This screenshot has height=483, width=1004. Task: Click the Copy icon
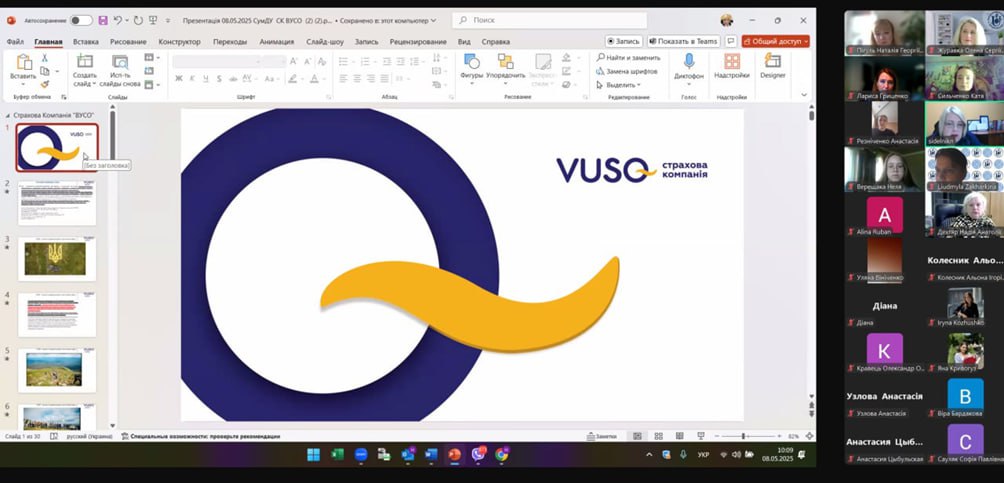pyautogui.click(x=45, y=70)
